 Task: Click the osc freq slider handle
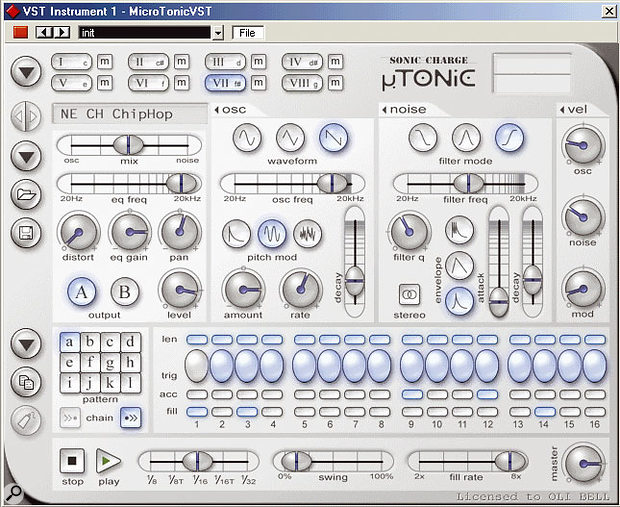(x=332, y=184)
